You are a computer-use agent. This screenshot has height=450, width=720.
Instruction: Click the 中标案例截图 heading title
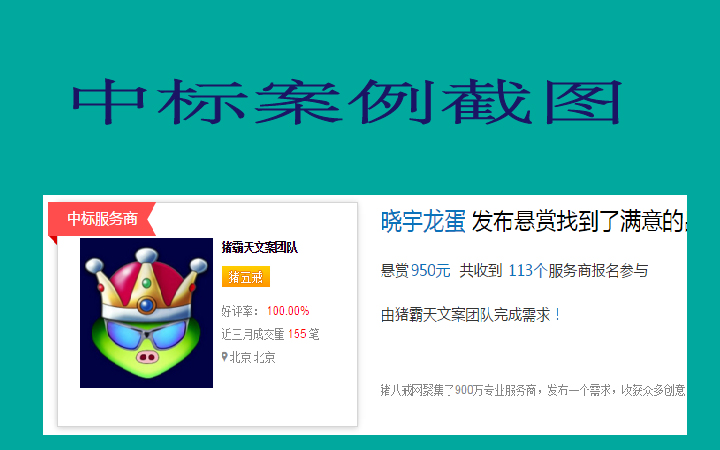coord(347,101)
